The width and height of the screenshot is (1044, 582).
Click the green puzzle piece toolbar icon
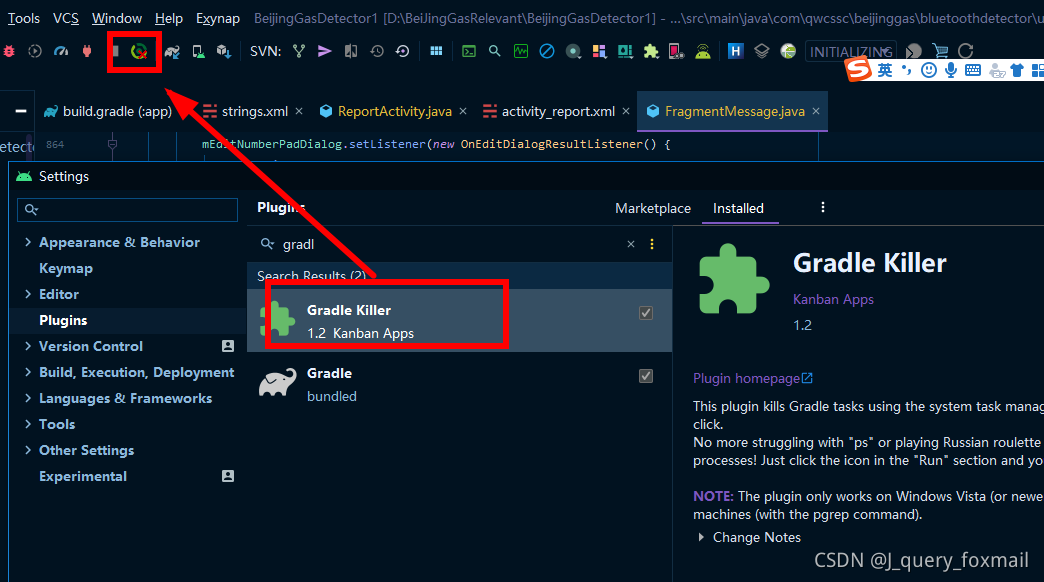651,51
